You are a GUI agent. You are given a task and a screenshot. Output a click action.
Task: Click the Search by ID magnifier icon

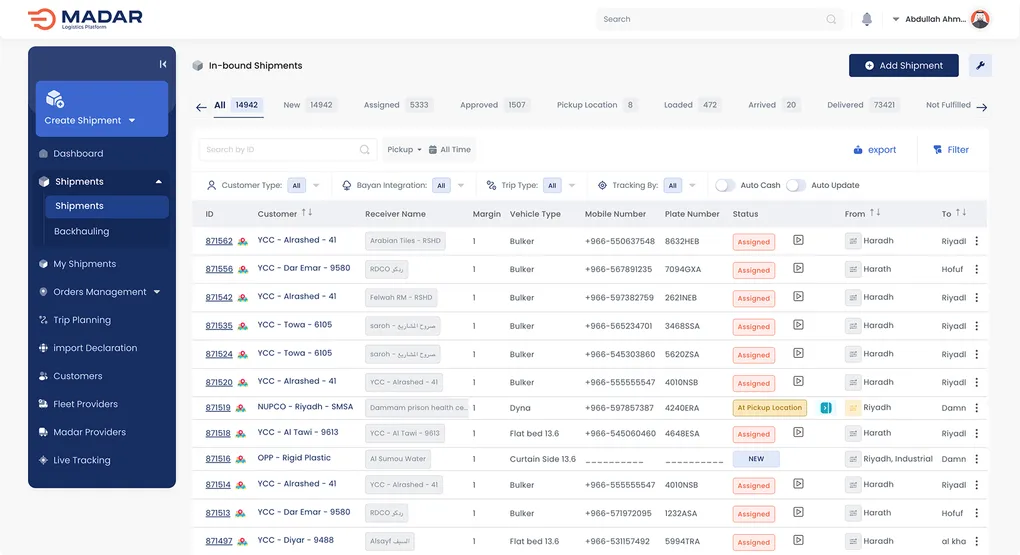(x=364, y=150)
